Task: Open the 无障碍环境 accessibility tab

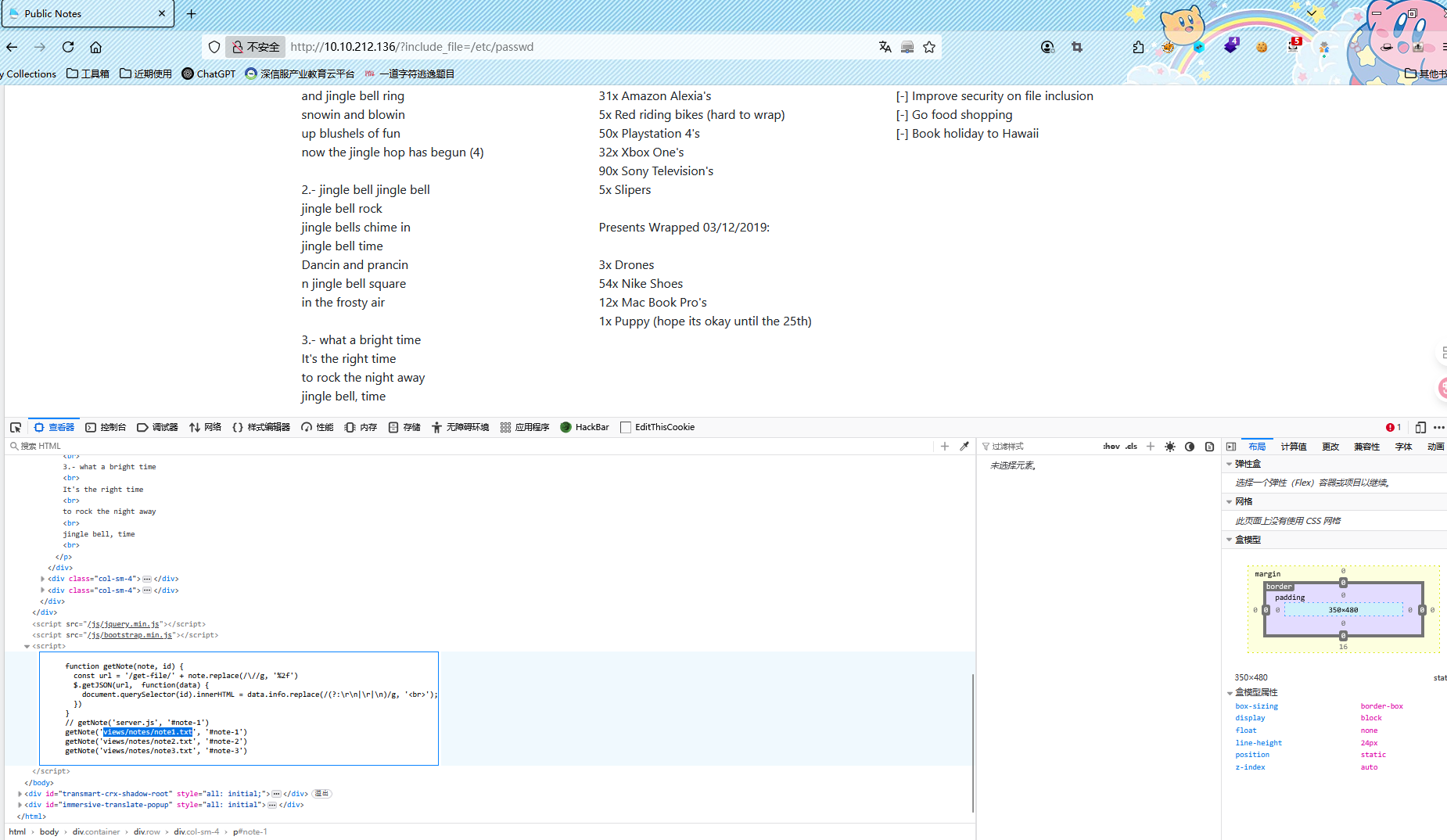Action: tap(460, 427)
